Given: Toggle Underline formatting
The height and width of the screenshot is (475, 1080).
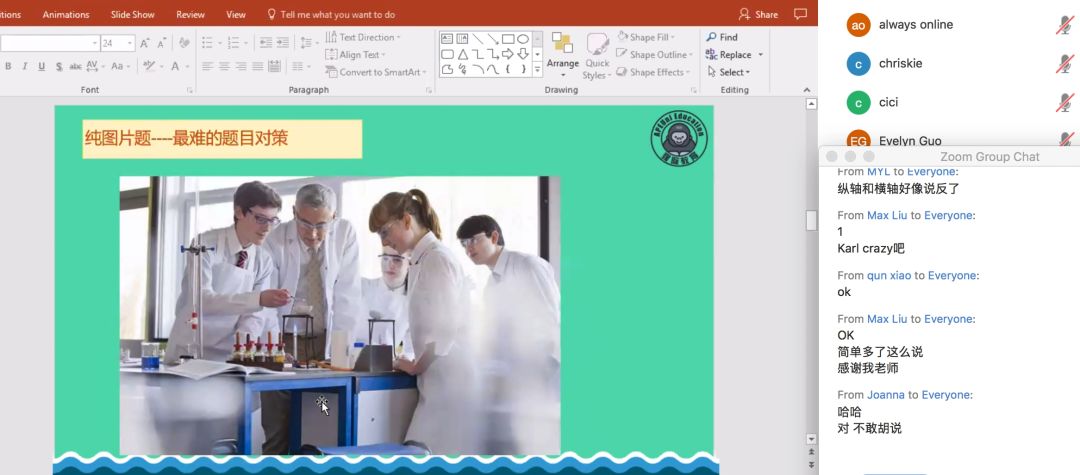Looking at the screenshot, I should click(41, 66).
